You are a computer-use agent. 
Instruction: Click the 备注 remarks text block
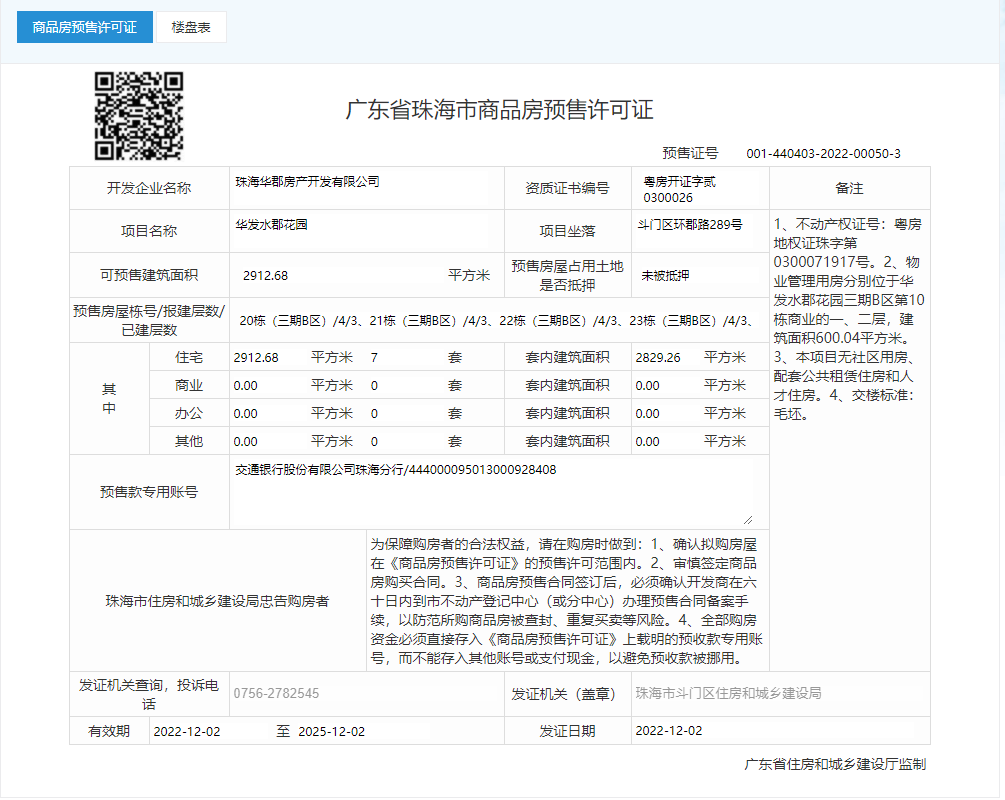pyautogui.click(x=848, y=316)
